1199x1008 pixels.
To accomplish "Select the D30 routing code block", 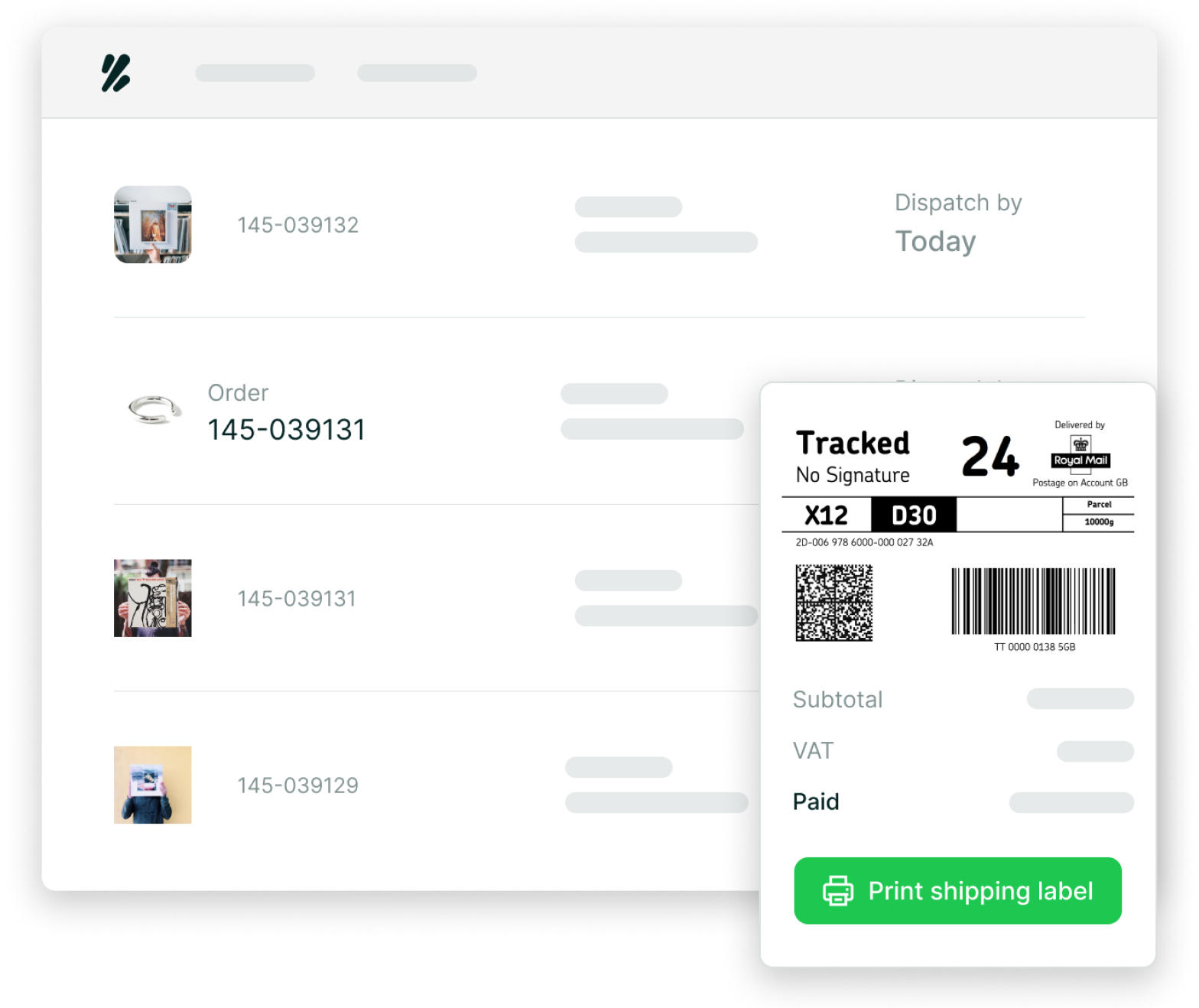I will point(915,514).
